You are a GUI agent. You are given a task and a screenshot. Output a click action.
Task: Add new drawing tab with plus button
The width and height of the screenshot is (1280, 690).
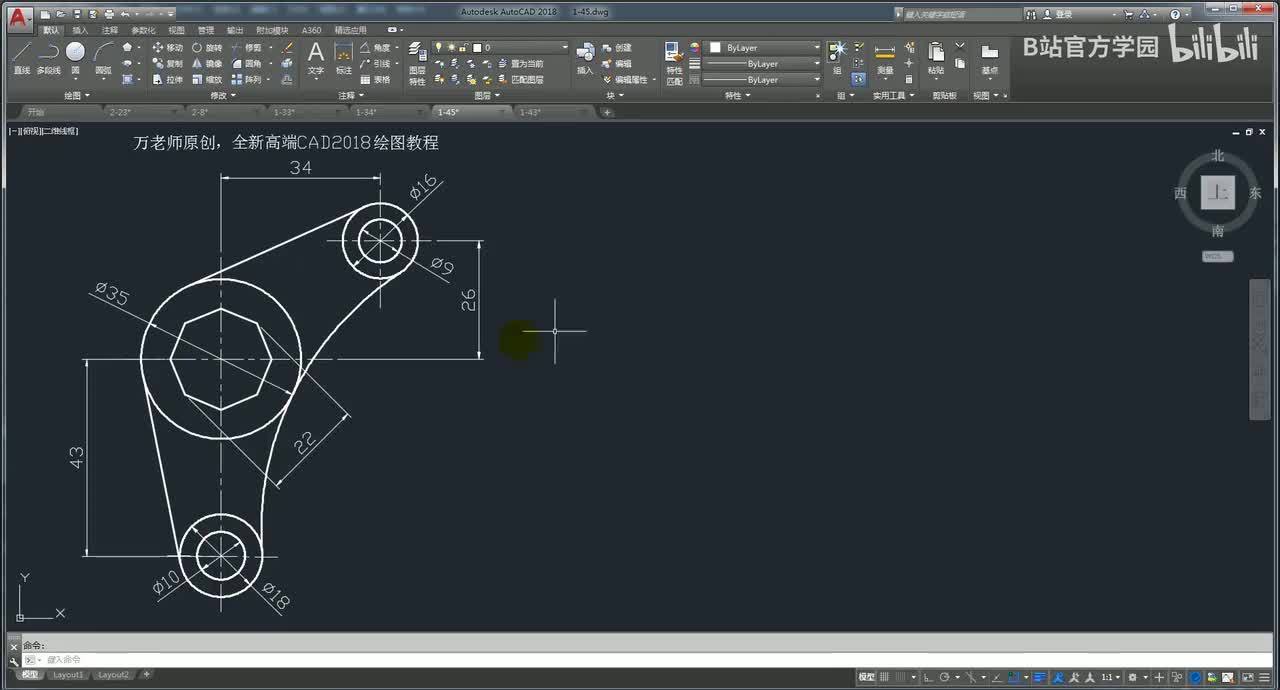coord(606,112)
